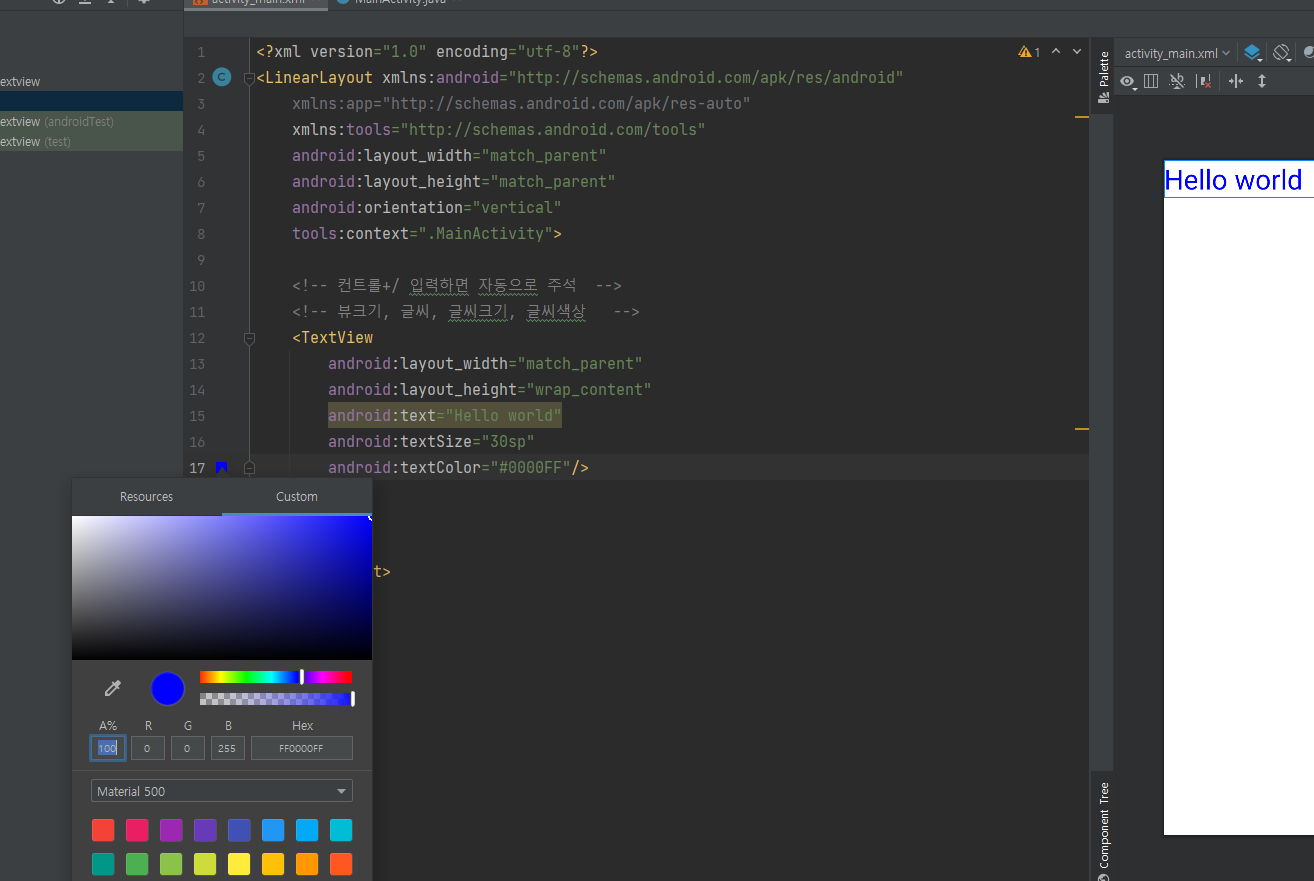Click the android:text="Hello world" code line
Screen dimensions: 1314x881
pyautogui.click(x=445, y=415)
